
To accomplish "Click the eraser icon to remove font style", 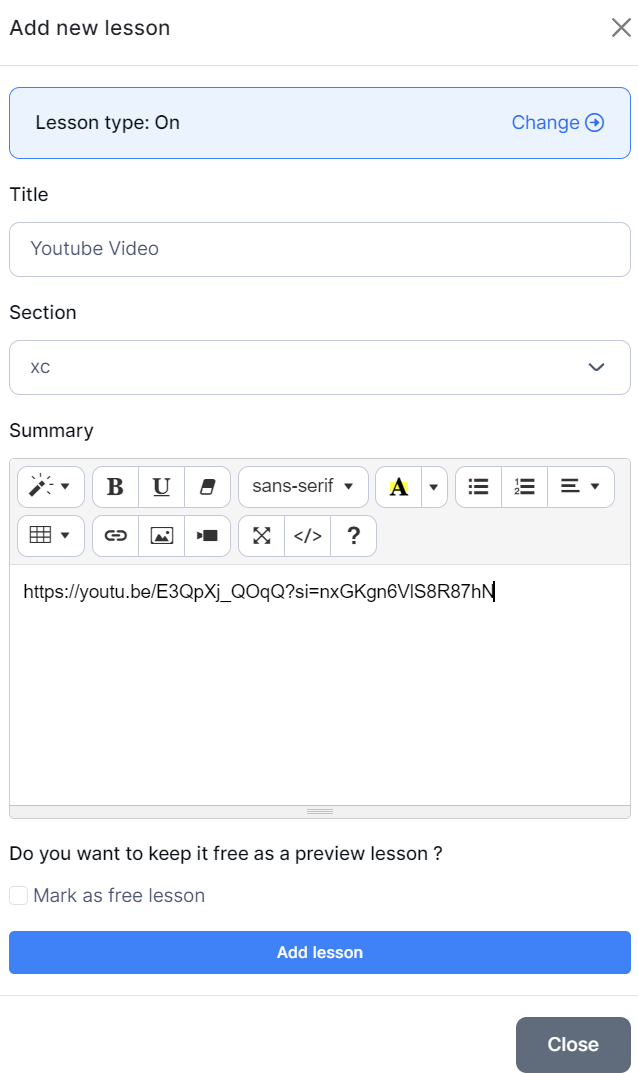I will click(x=208, y=487).
